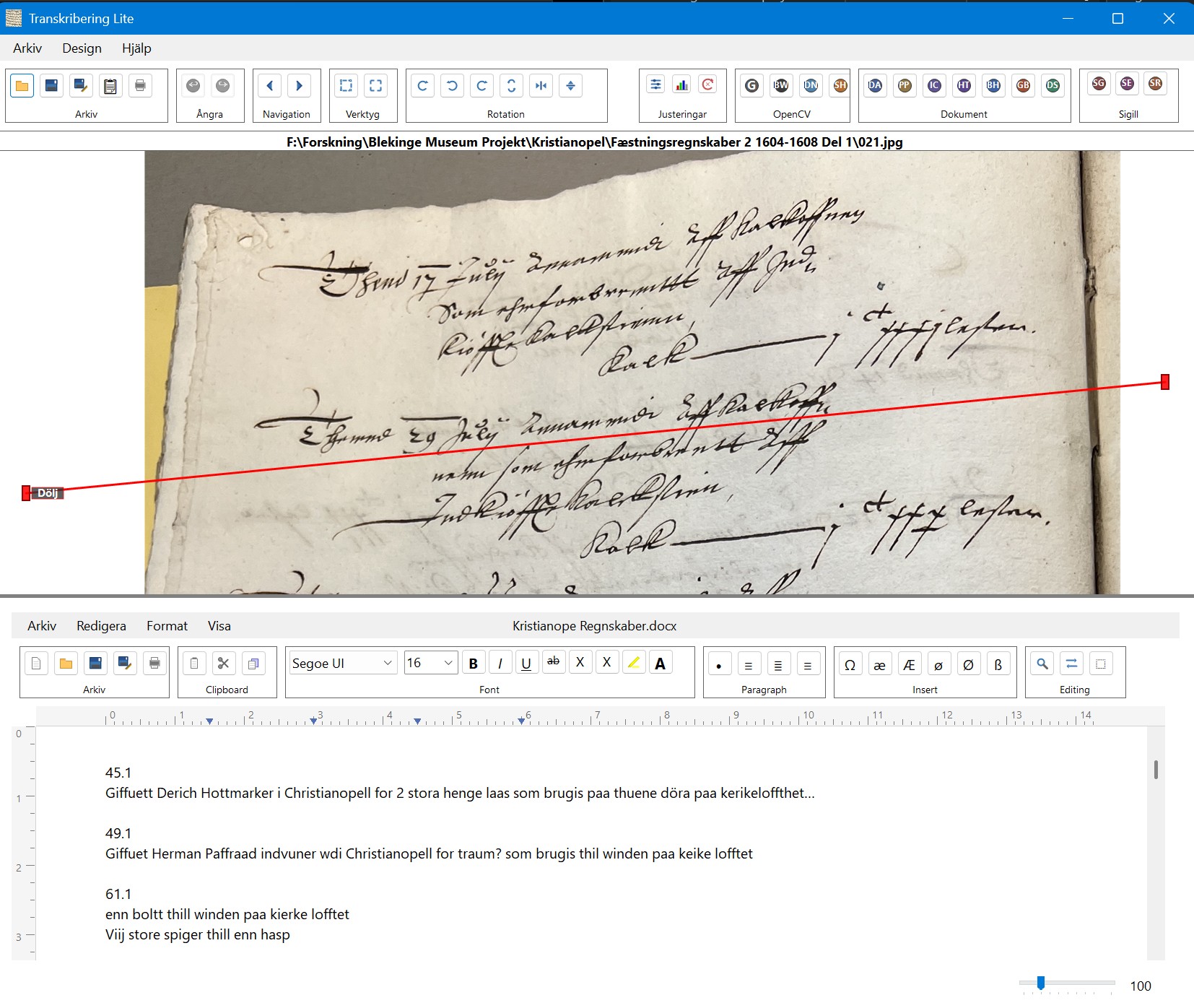The height and width of the screenshot is (1008, 1194).
Task: Flip the image horizontally in Rotation
Action: click(x=541, y=86)
